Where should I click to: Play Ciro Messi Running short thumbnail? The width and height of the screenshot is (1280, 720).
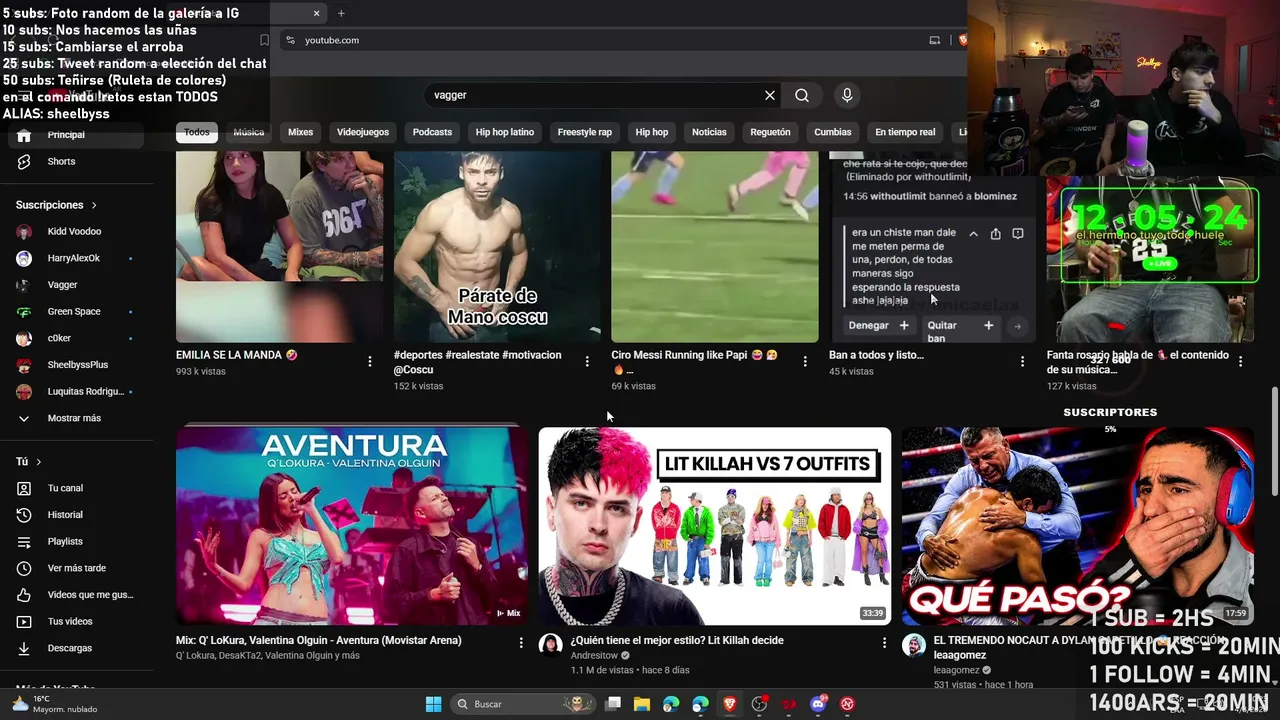[x=714, y=247]
